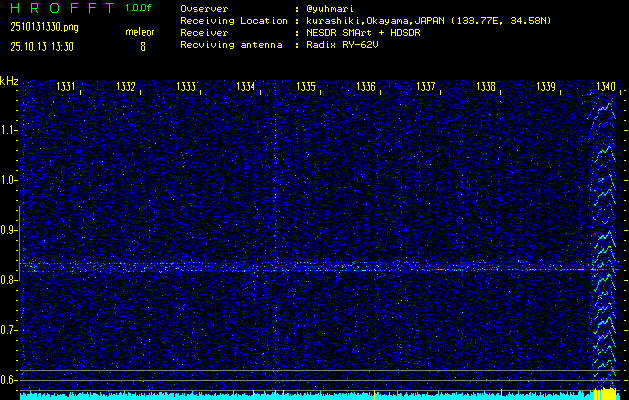Click the date 25.10.13 13:30 label
Image resolution: width=629 pixels, height=400 pixels.
point(41,46)
